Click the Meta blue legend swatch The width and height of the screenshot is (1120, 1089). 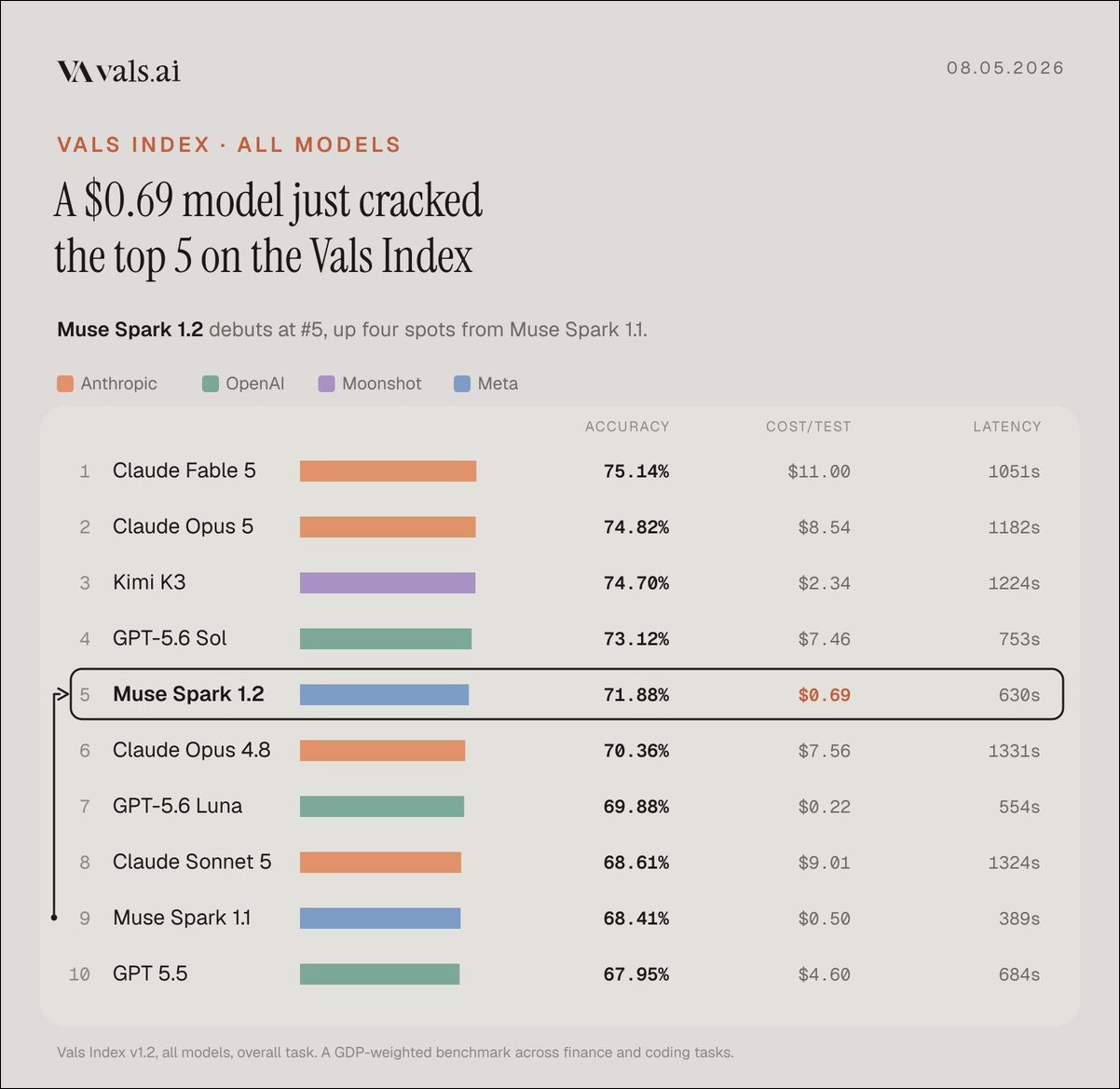point(462,384)
